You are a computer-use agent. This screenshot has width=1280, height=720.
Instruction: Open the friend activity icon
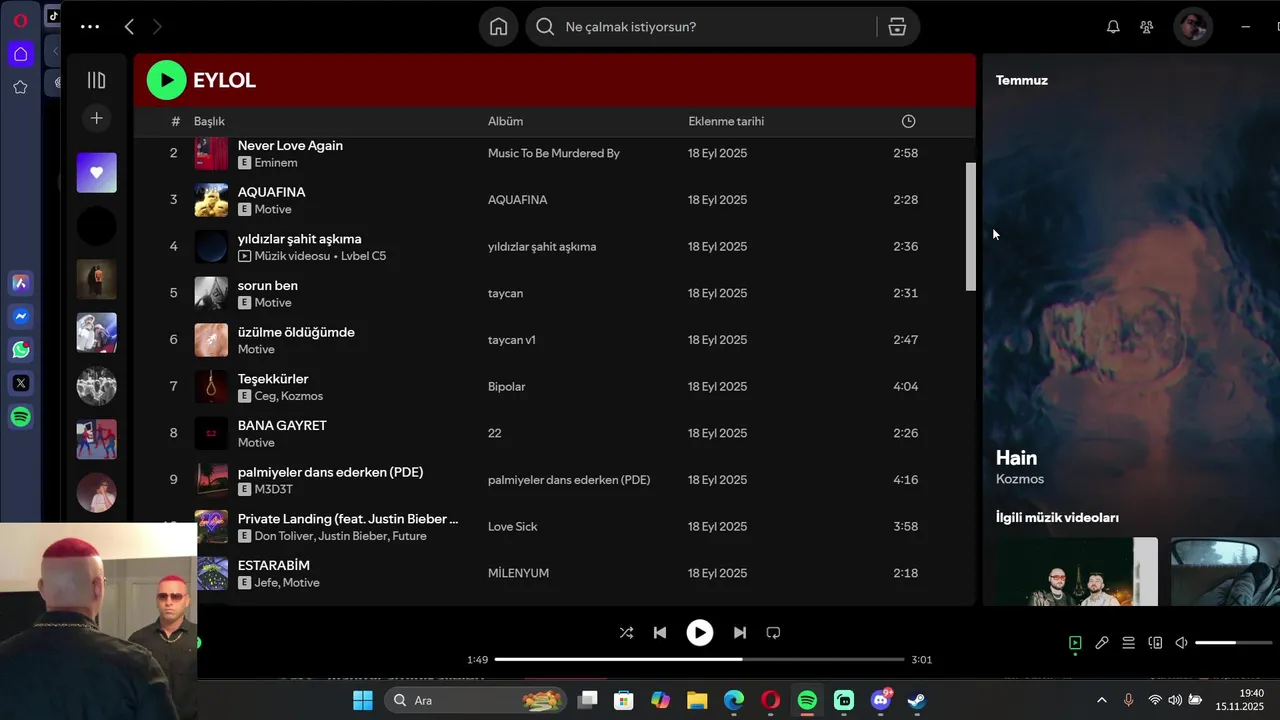pyautogui.click(x=1147, y=27)
